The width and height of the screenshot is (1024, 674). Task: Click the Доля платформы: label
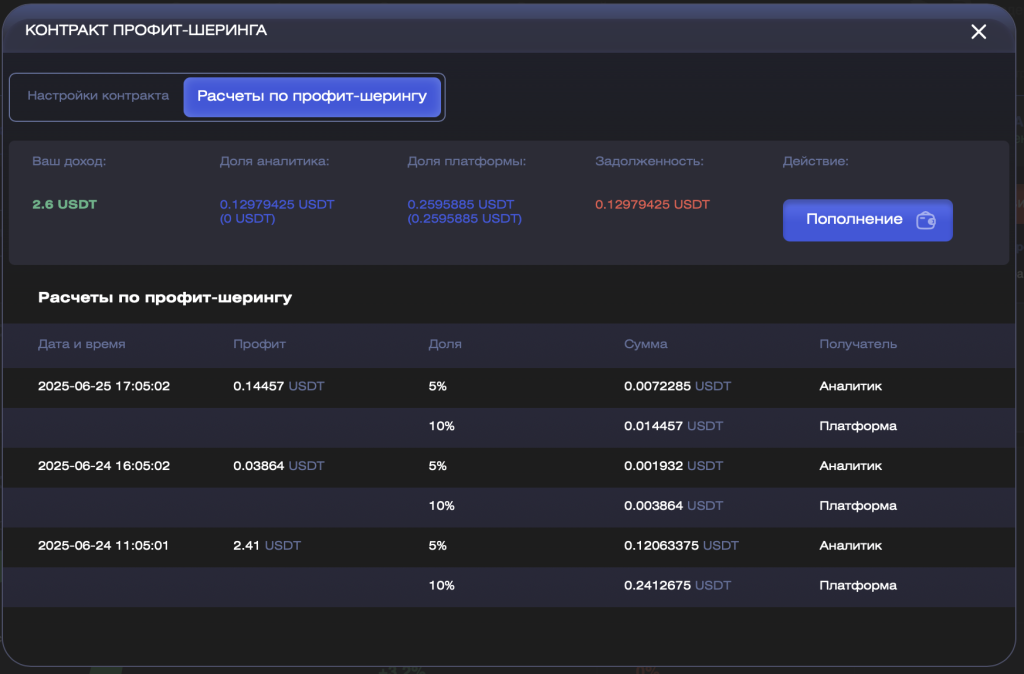coord(466,161)
